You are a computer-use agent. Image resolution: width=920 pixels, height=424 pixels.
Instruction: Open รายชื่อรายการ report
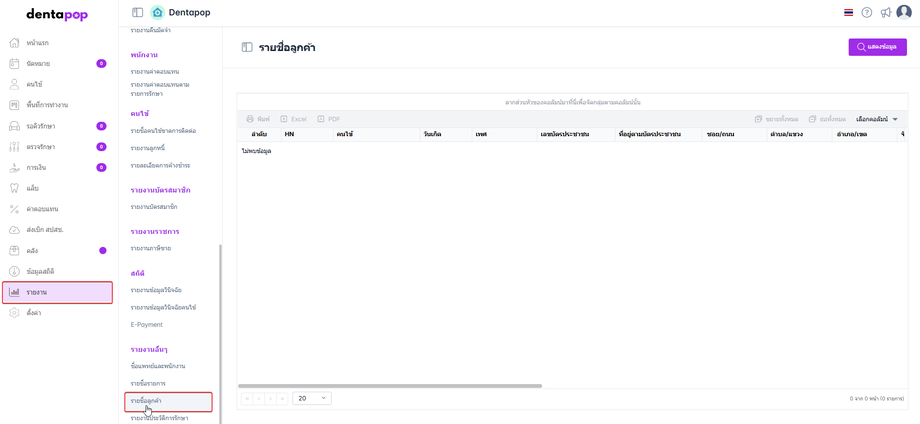tap(148, 383)
